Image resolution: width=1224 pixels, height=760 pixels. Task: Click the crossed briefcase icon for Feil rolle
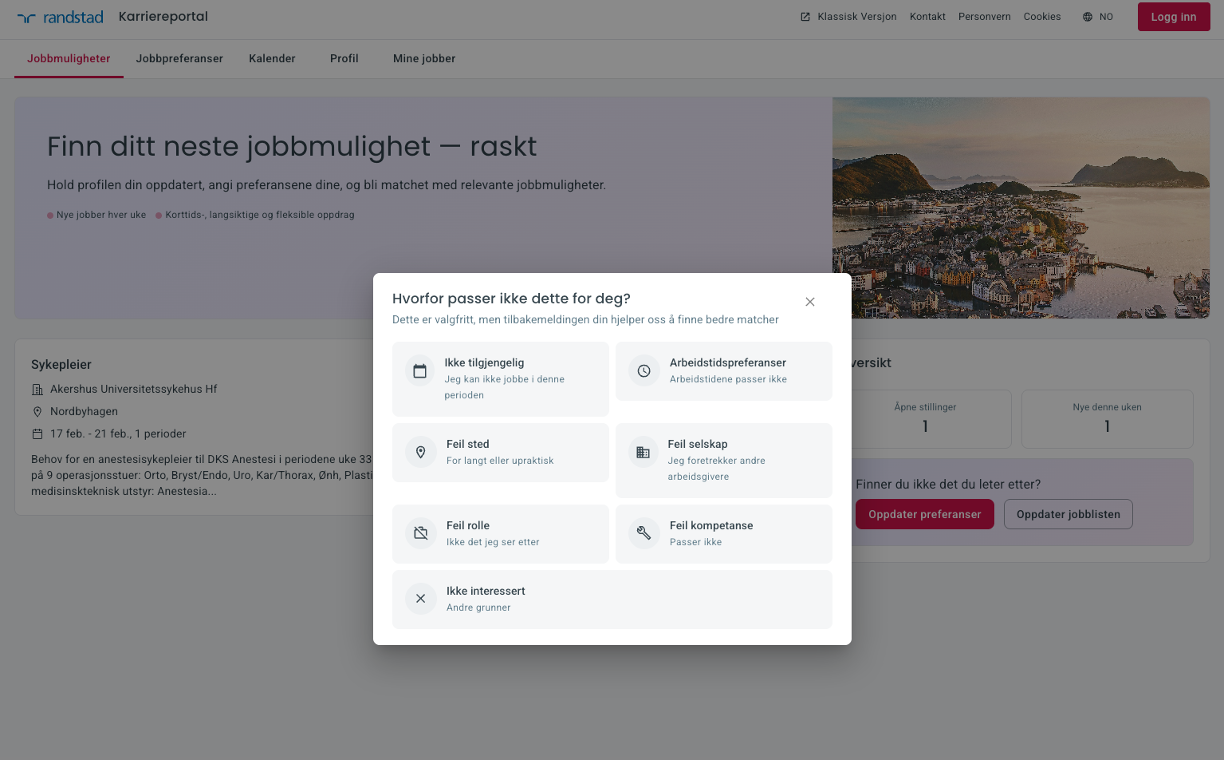pyautogui.click(x=420, y=533)
